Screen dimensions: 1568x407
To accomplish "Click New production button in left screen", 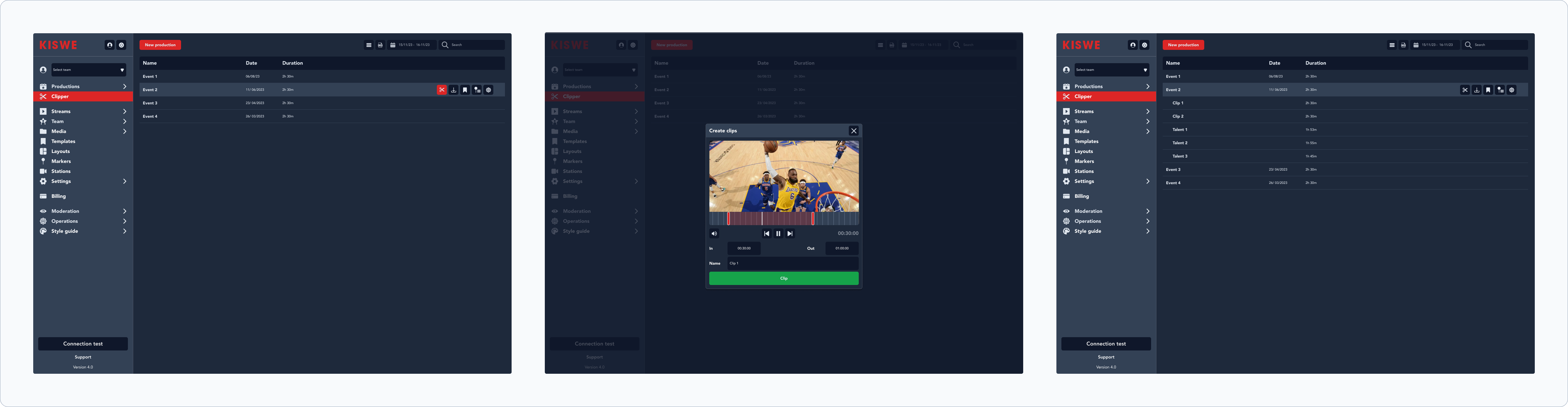I will [160, 45].
